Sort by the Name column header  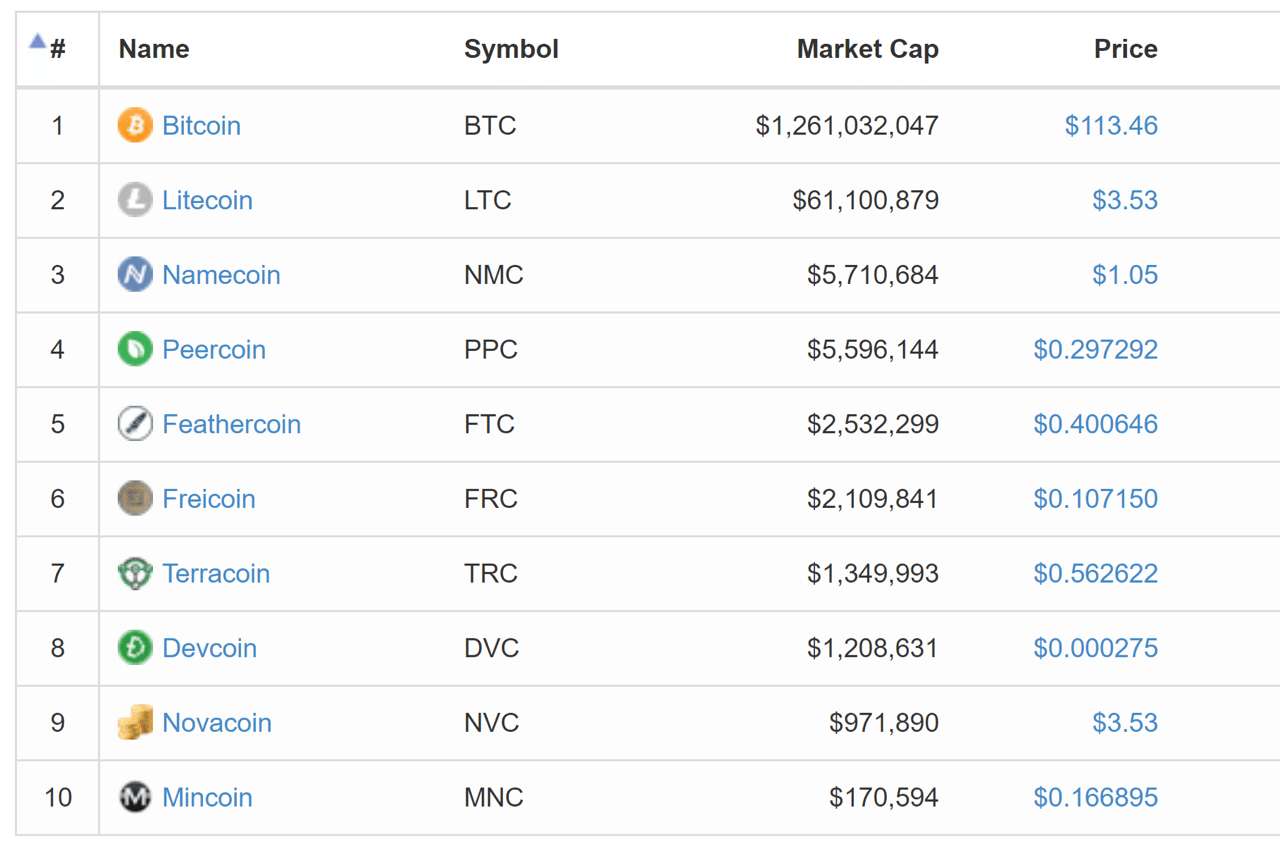(153, 48)
